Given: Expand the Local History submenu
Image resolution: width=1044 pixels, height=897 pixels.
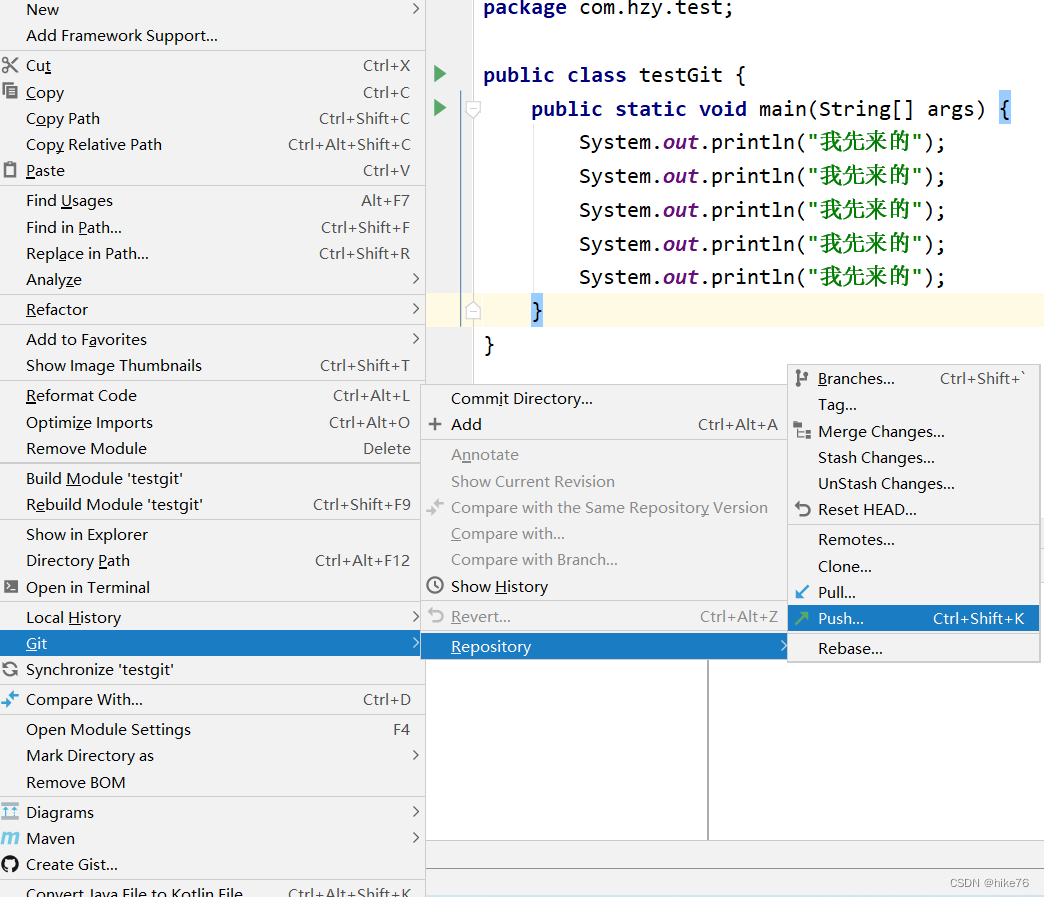Looking at the screenshot, I should point(415,617).
